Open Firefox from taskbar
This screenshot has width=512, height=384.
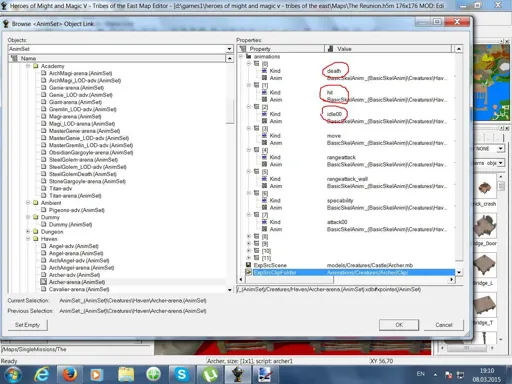tap(69, 375)
